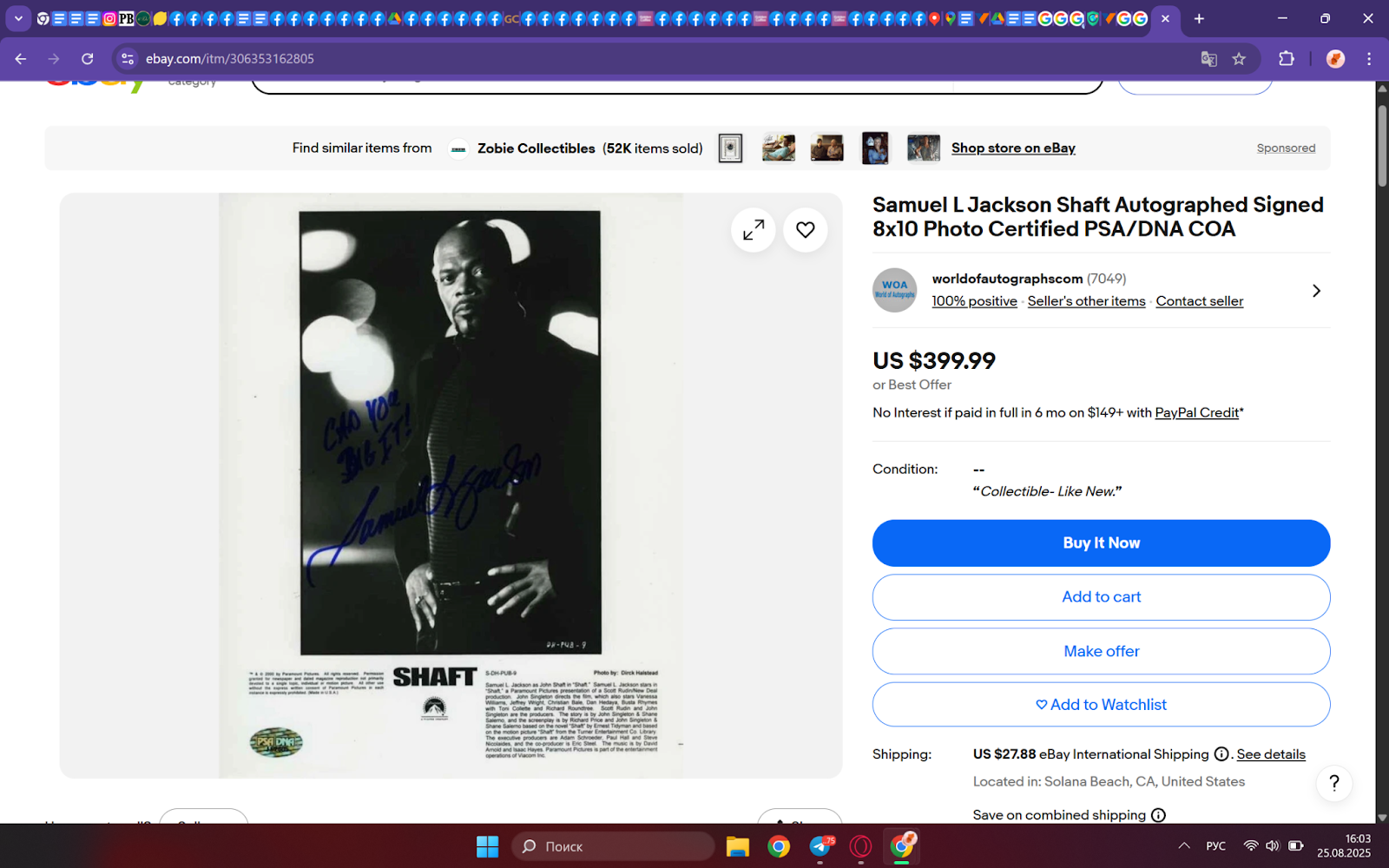Click the shipping info circle icon
The image size is (1389, 868).
point(1221,754)
